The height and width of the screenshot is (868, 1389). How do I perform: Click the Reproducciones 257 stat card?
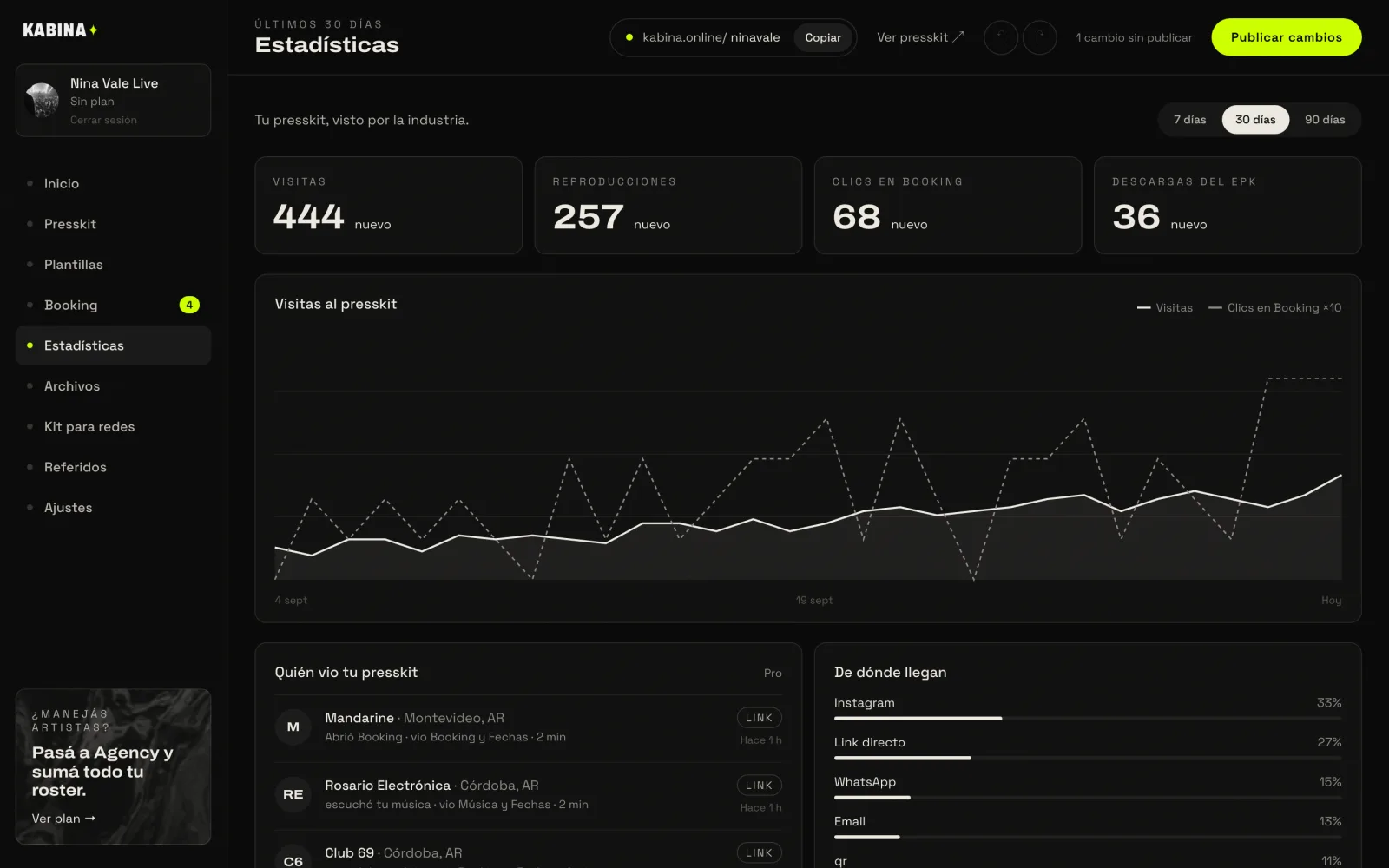[668, 206]
